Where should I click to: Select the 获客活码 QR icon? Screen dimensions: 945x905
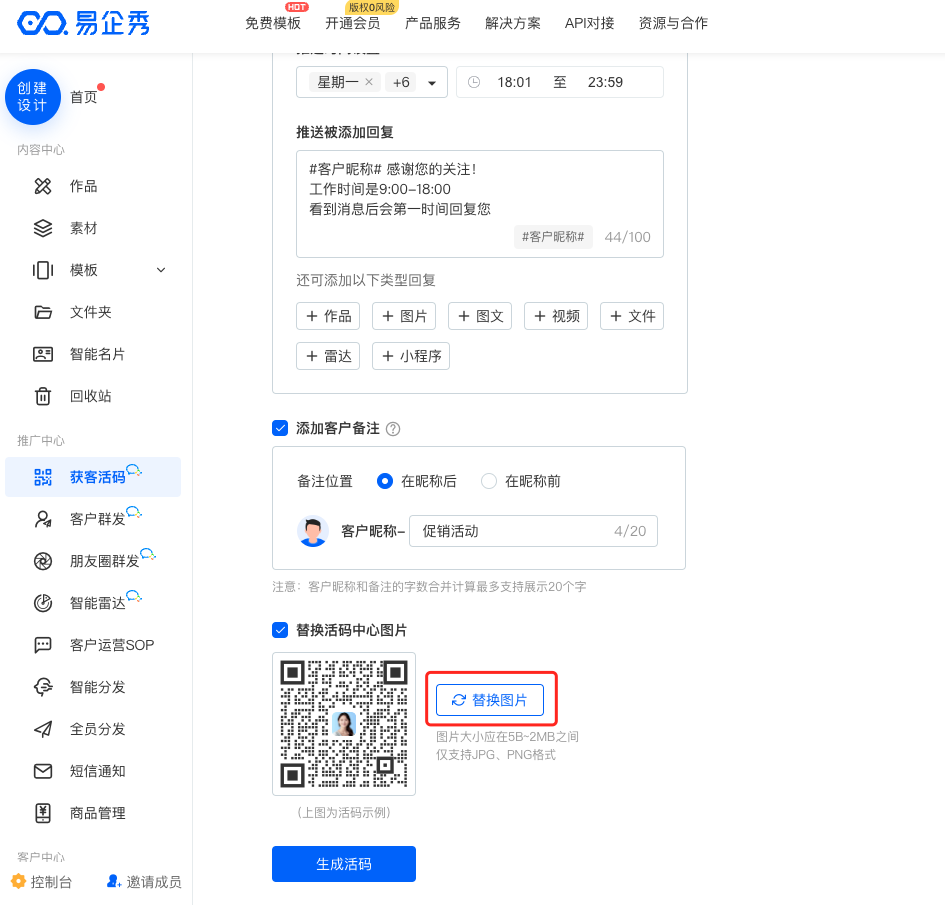tap(43, 477)
